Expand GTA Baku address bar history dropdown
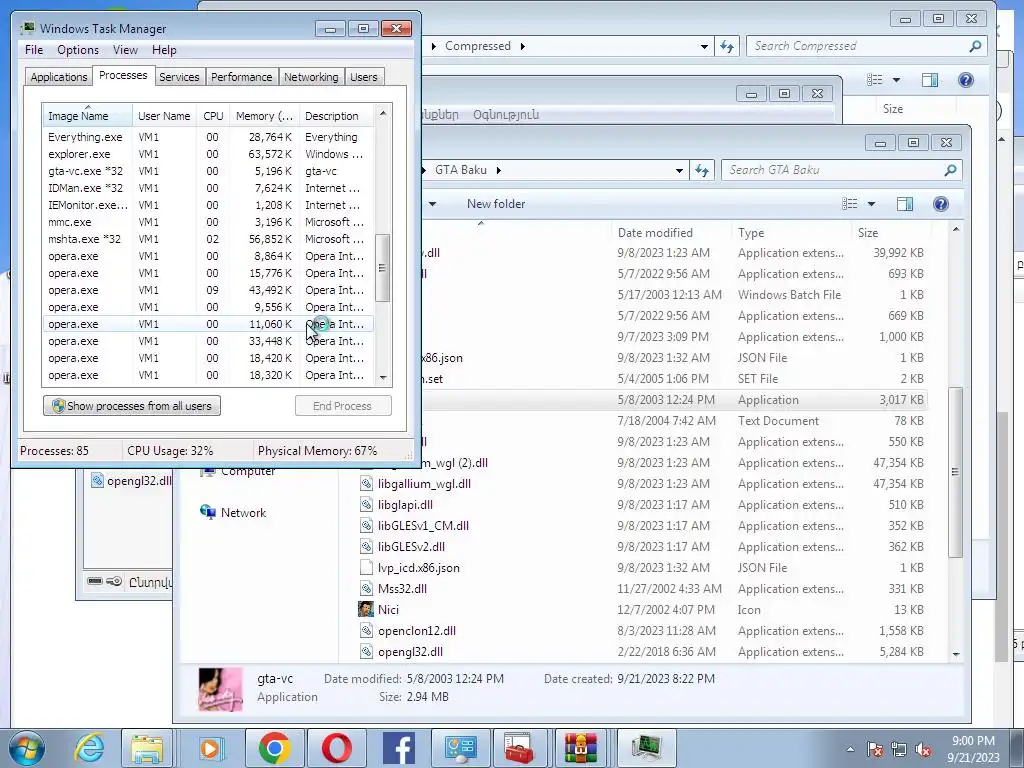The image size is (1024, 768). point(679,170)
